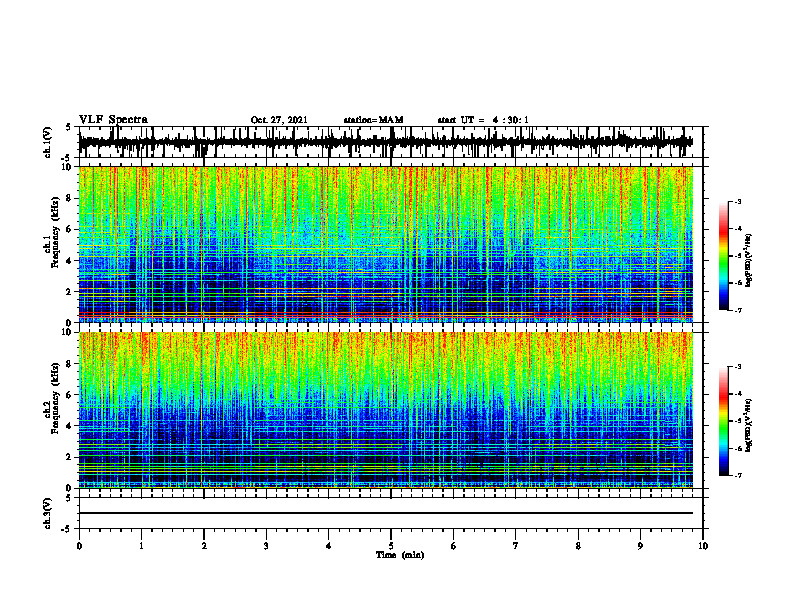Select the date 'Oct. 27, 2021'
The height and width of the screenshot is (612, 792).
point(279,120)
